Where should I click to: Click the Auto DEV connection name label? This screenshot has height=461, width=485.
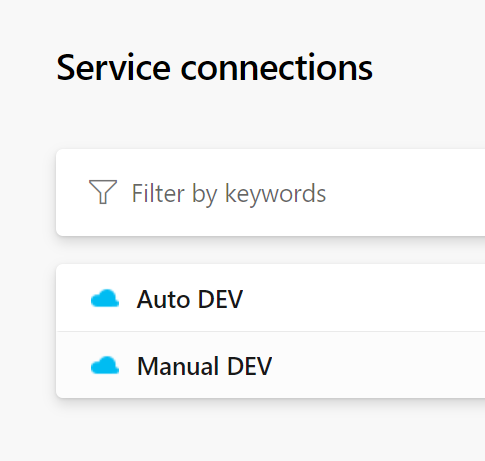point(190,299)
